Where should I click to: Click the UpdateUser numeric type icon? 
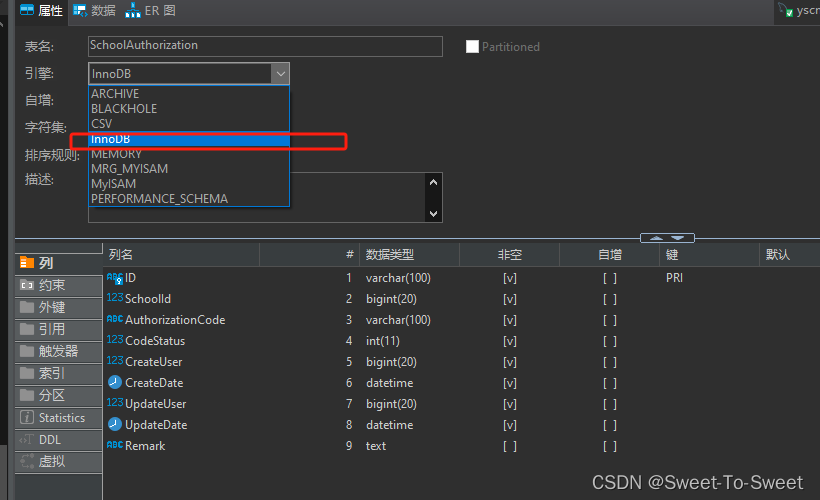click(x=115, y=403)
